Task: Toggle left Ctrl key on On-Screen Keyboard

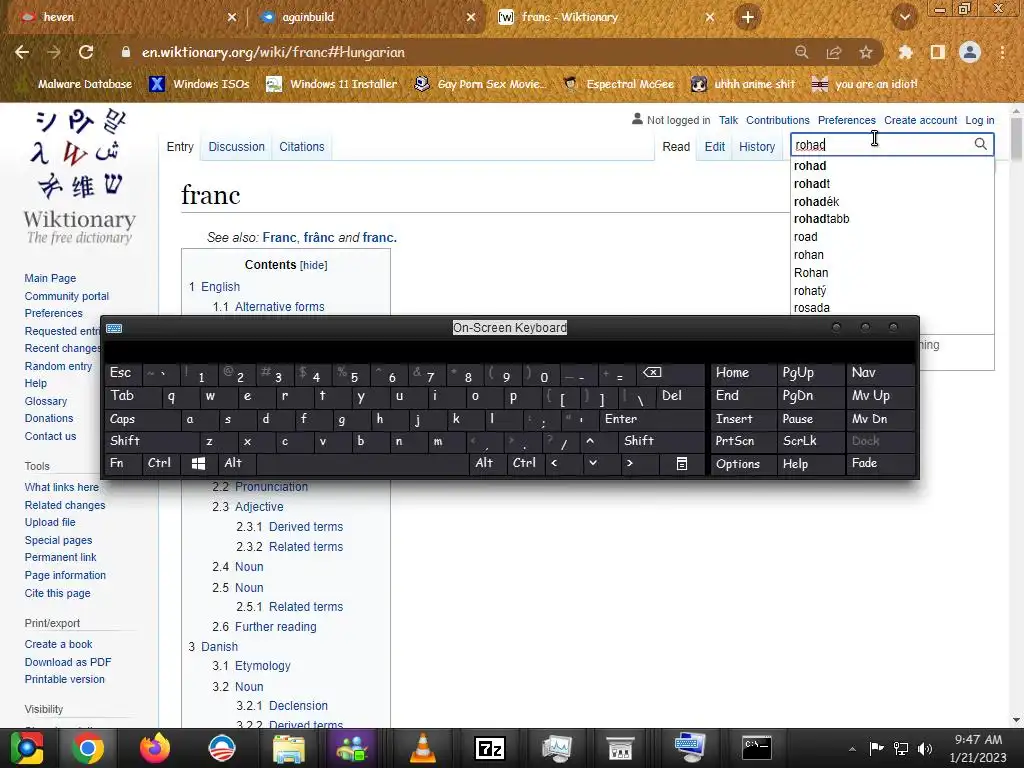Action: 161,464
